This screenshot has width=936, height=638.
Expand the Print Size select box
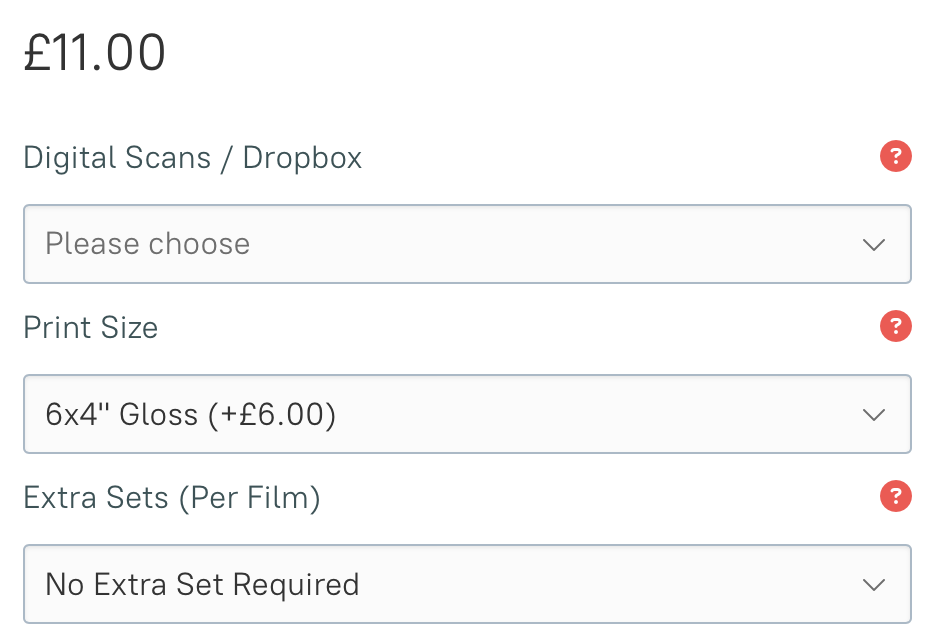[467, 414]
